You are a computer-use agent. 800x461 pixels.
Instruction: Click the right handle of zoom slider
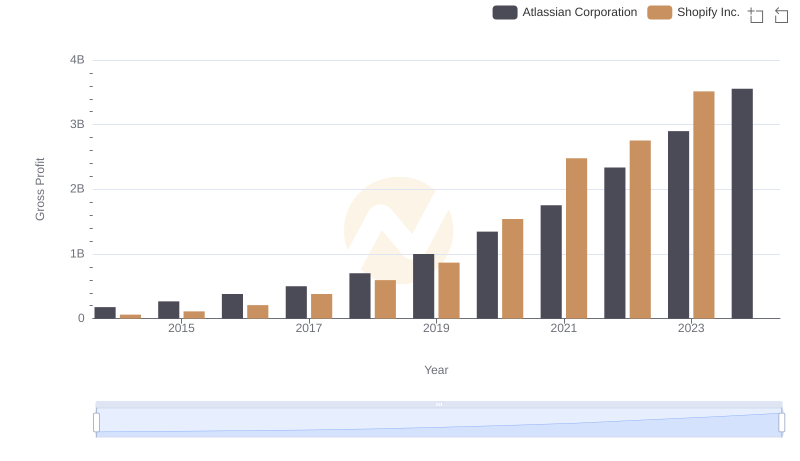781,423
